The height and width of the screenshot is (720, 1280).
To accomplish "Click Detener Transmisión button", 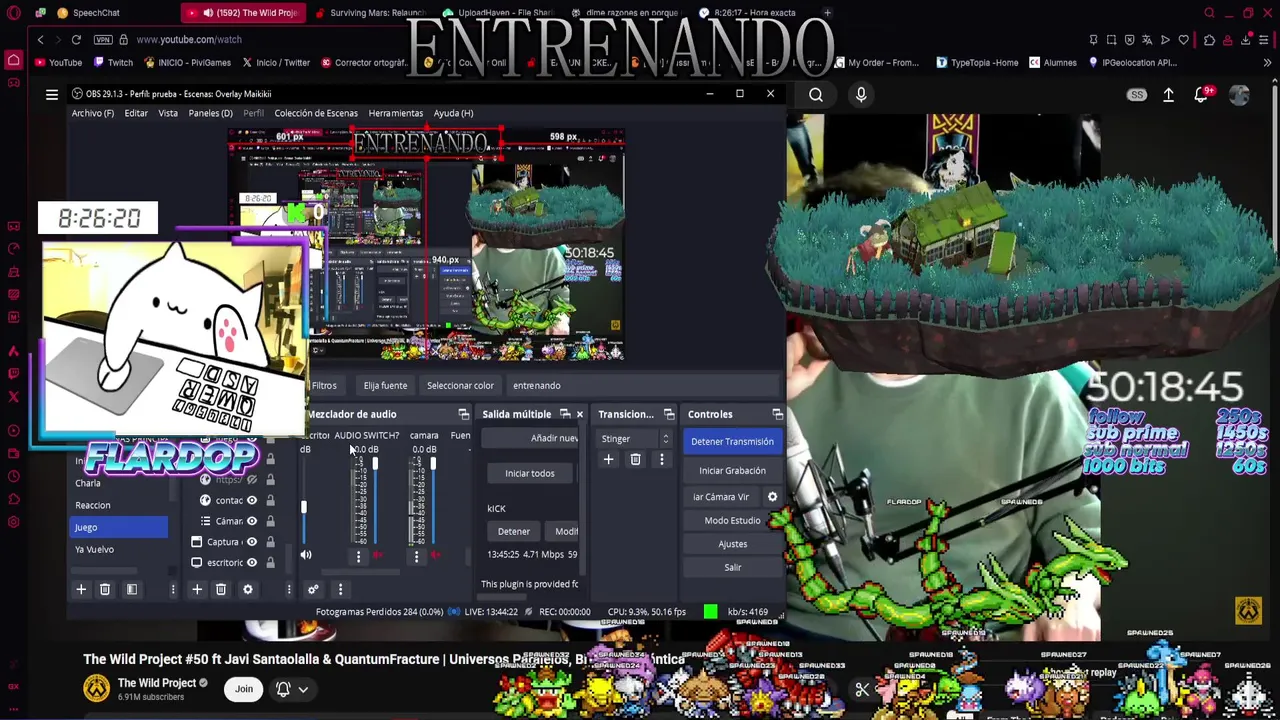I will (x=732, y=441).
